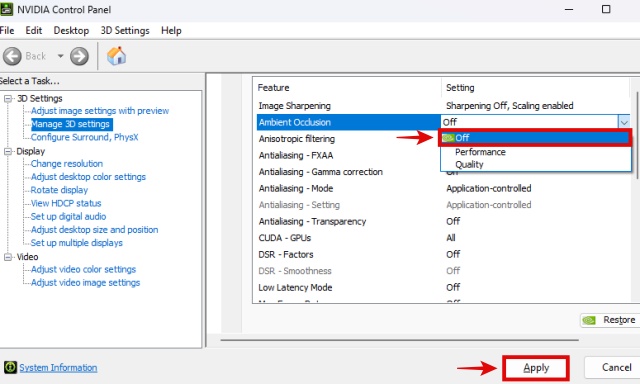The image size is (640, 384).
Task: Open Adjust video color settings task
Action: pos(84,269)
